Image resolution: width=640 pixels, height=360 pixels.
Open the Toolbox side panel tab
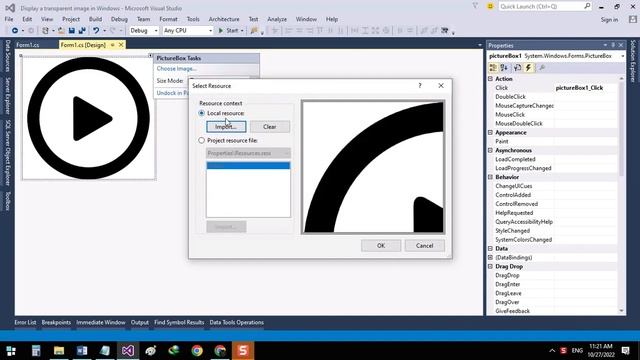pos(7,201)
